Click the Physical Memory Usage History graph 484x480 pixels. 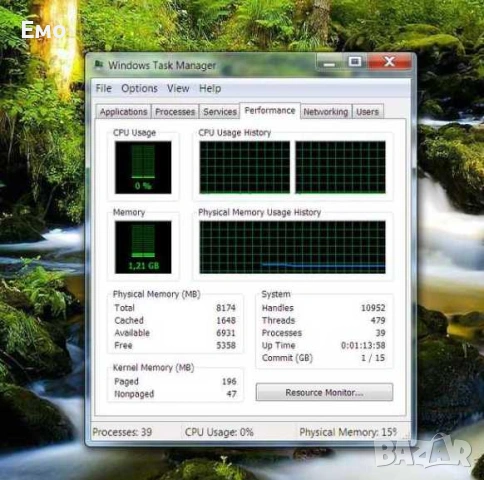(292, 247)
